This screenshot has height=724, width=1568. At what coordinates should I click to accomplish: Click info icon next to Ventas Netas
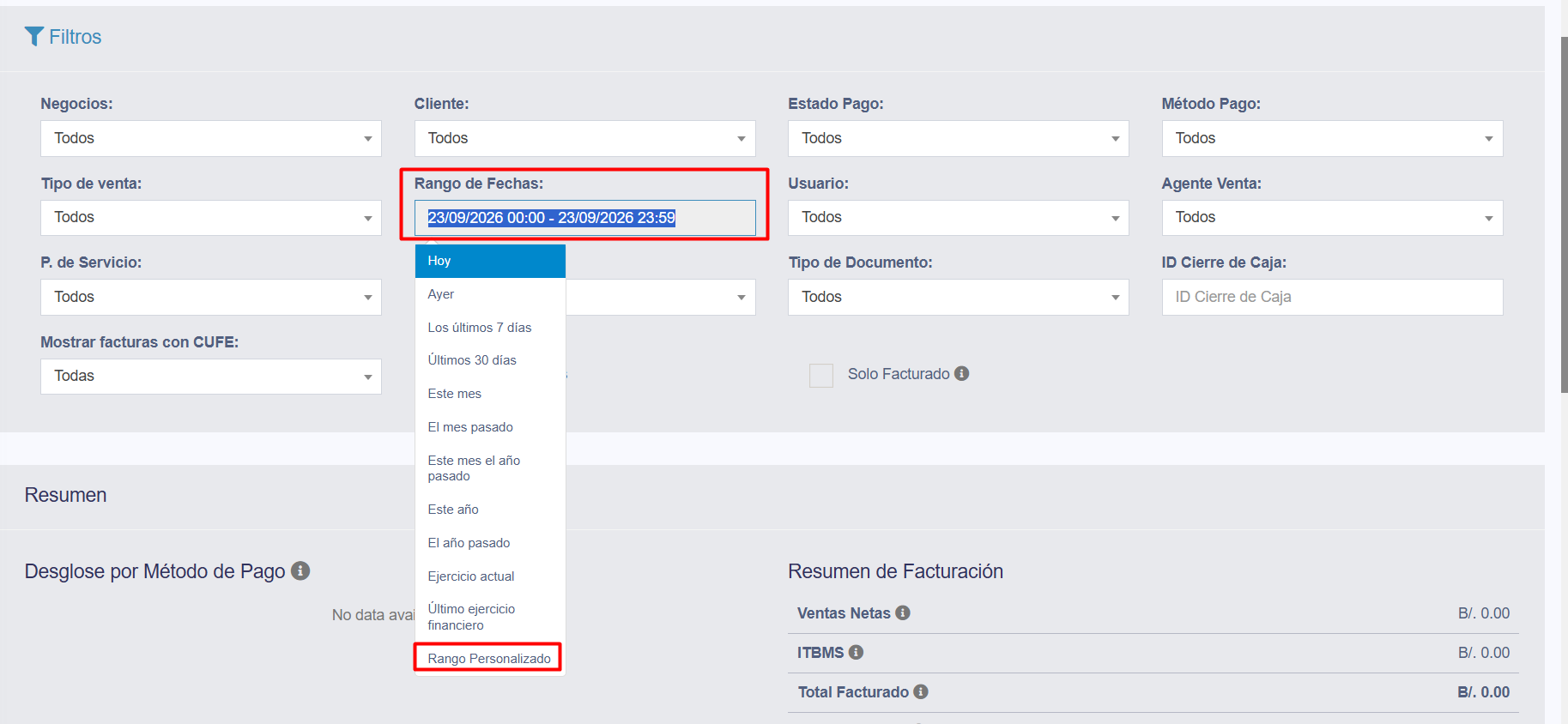point(903,612)
